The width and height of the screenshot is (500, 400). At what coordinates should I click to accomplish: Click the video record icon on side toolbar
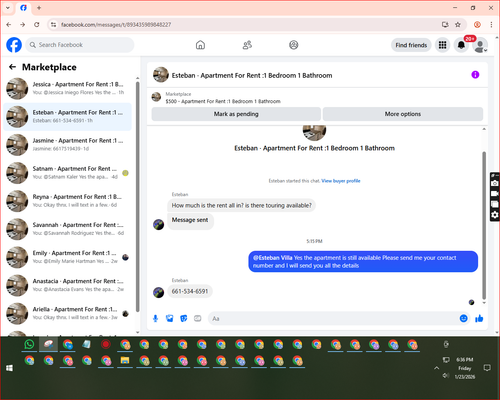[495, 194]
